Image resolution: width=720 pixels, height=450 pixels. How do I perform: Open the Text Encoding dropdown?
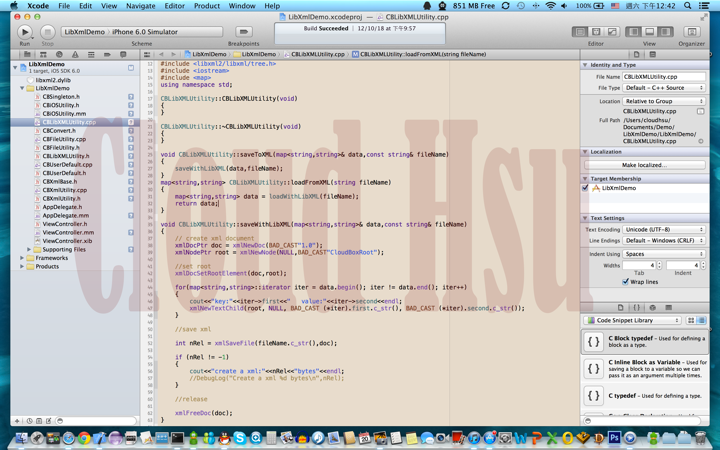pyautogui.click(x=664, y=229)
